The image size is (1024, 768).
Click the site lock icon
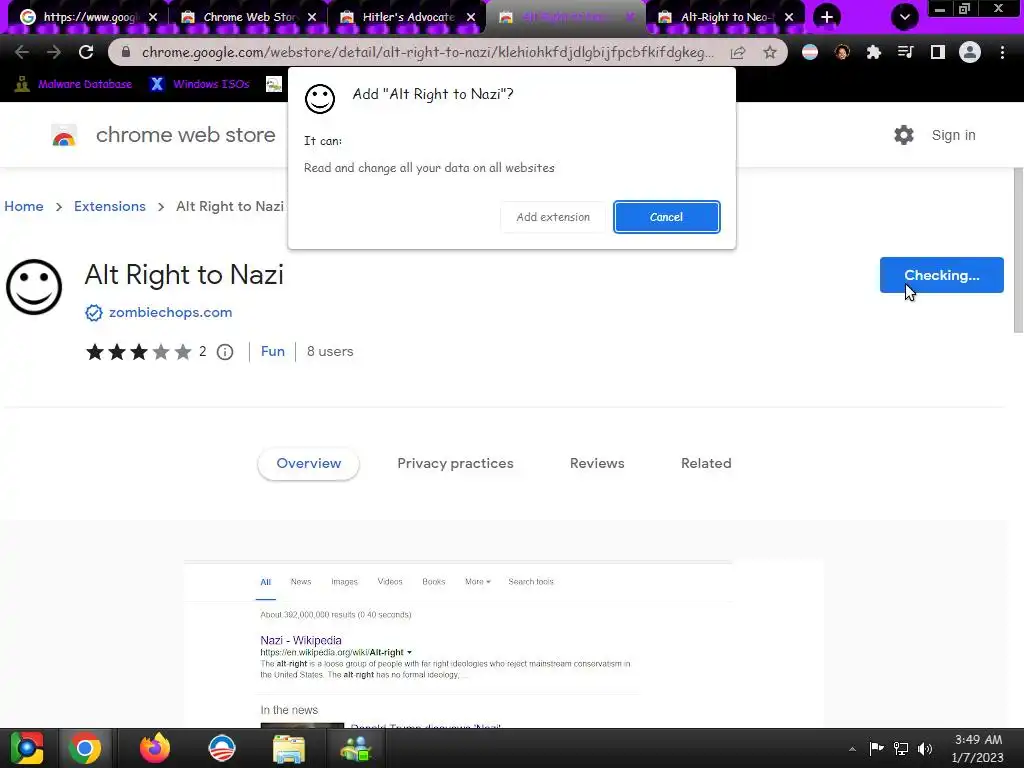point(125,52)
